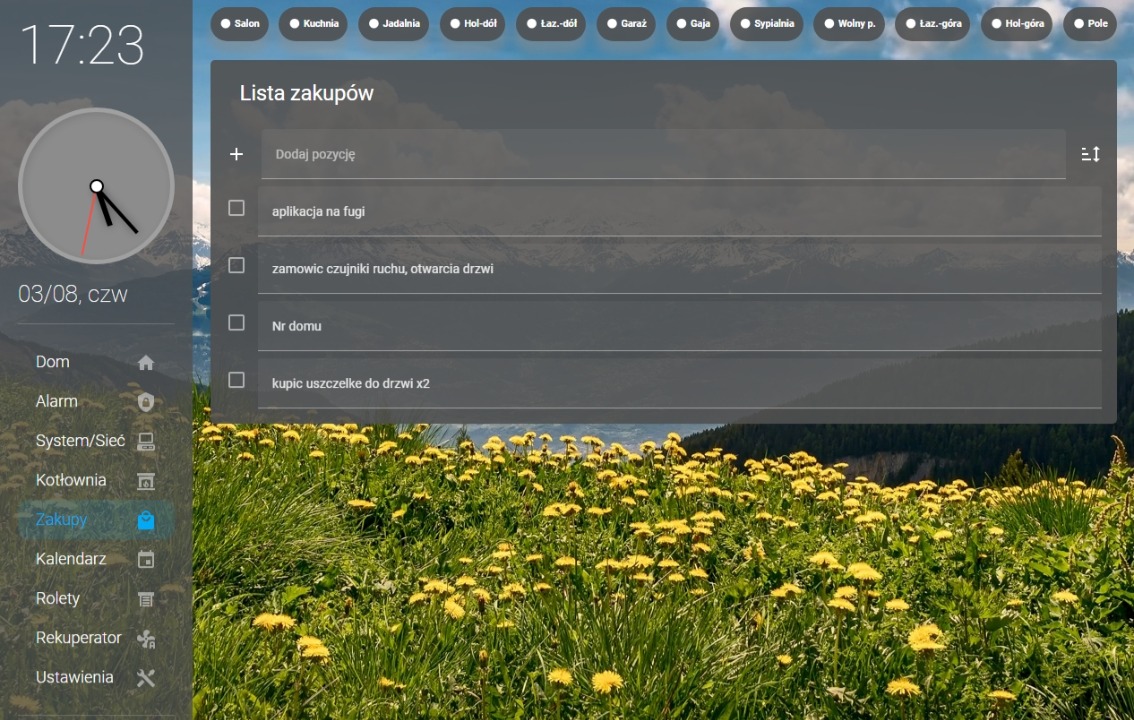Toggle the Gaja room chip
The height and width of the screenshot is (720, 1134).
[x=693, y=24]
